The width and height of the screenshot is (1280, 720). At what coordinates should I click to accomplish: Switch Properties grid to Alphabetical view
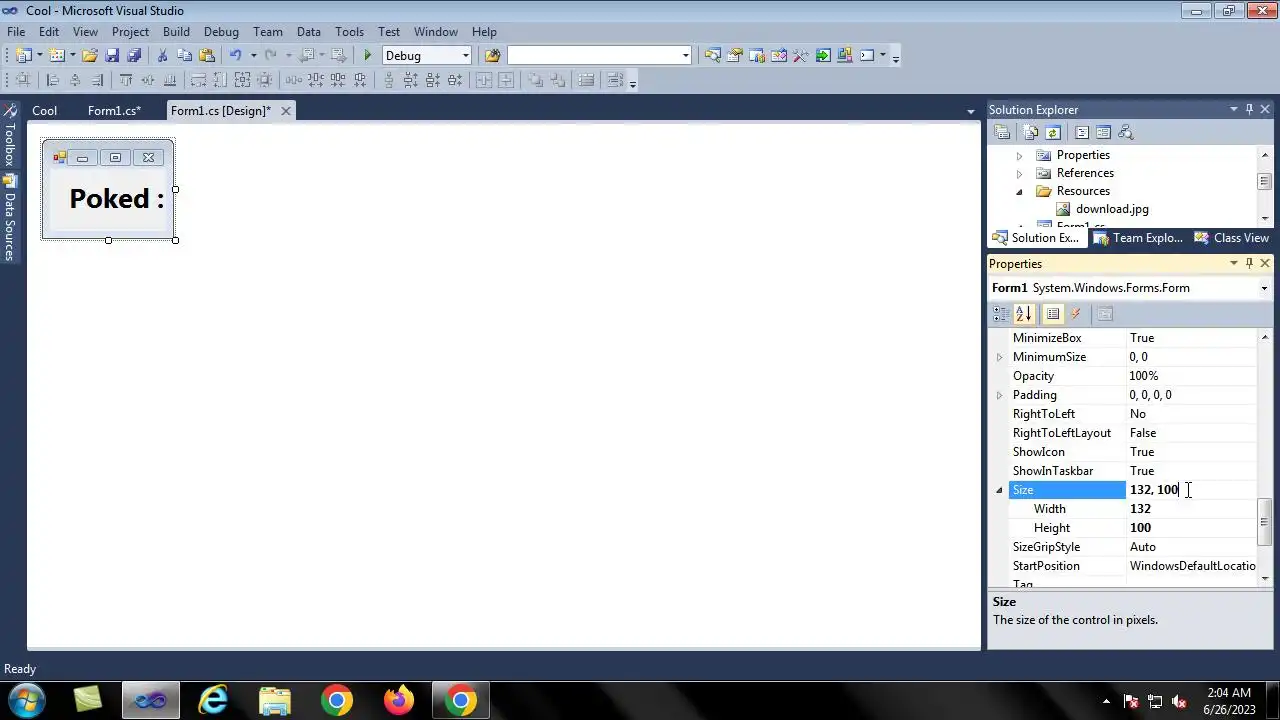click(1023, 314)
